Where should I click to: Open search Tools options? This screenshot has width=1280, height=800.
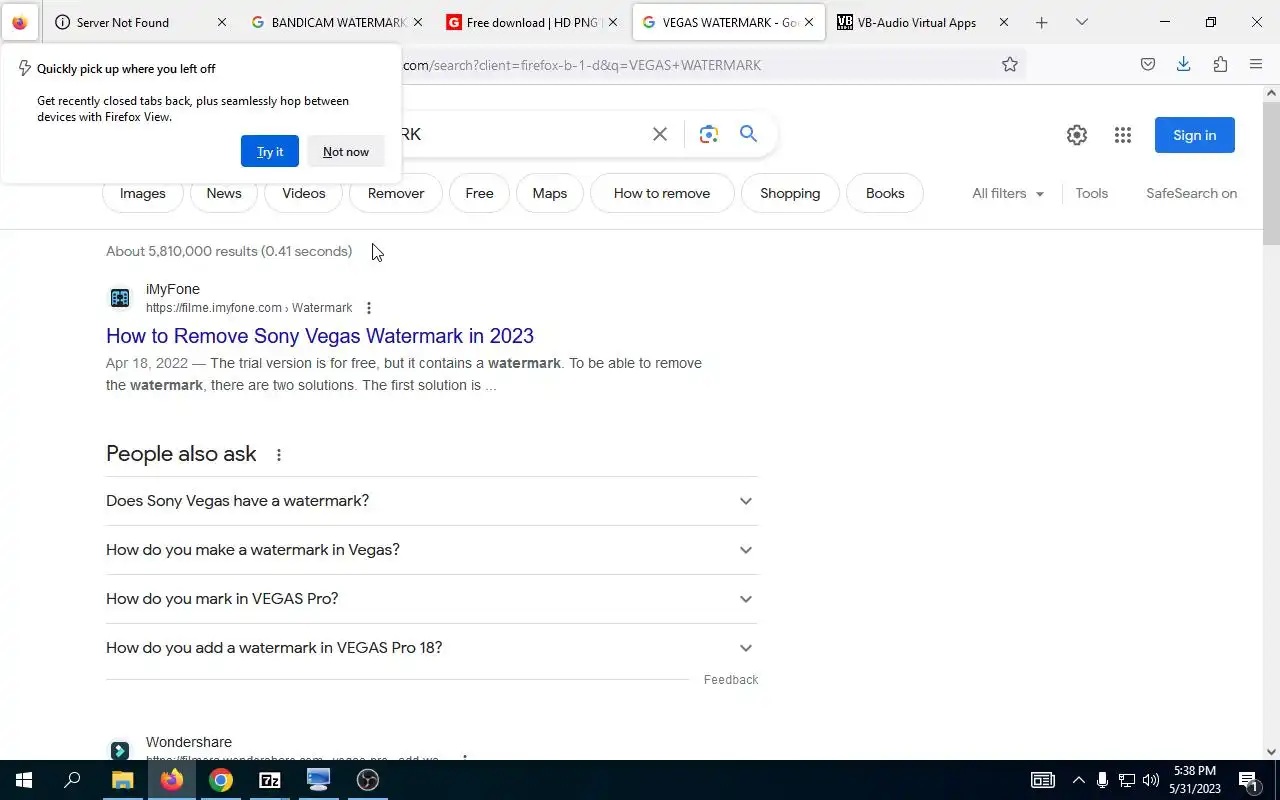pyautogui.click(x=1092, y=193)
